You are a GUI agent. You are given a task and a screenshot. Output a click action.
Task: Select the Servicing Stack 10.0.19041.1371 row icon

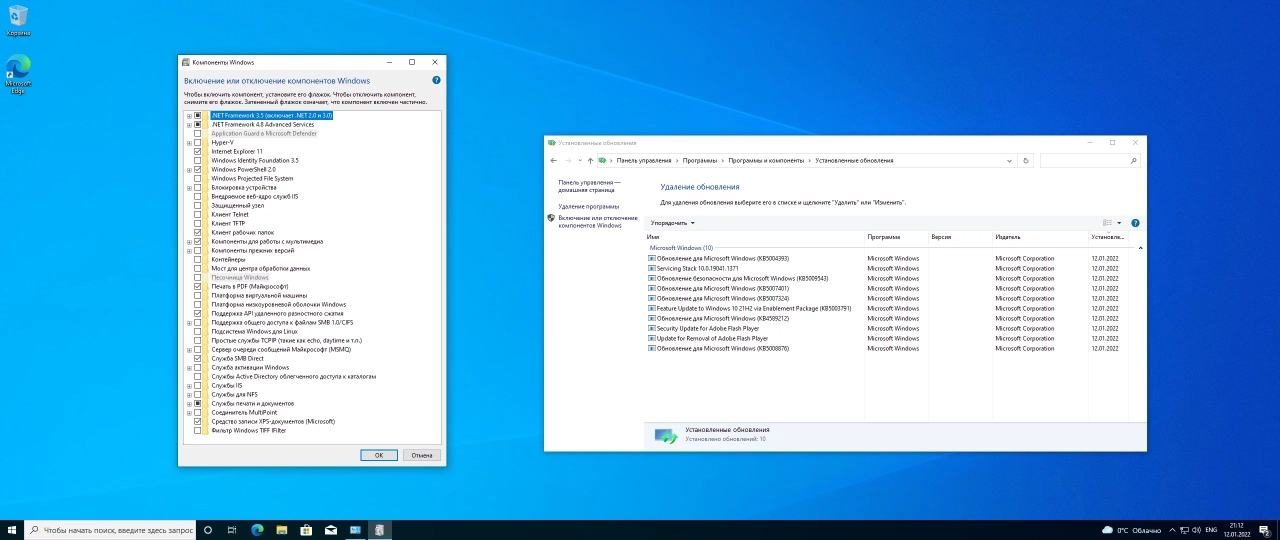tap(652, 268)
